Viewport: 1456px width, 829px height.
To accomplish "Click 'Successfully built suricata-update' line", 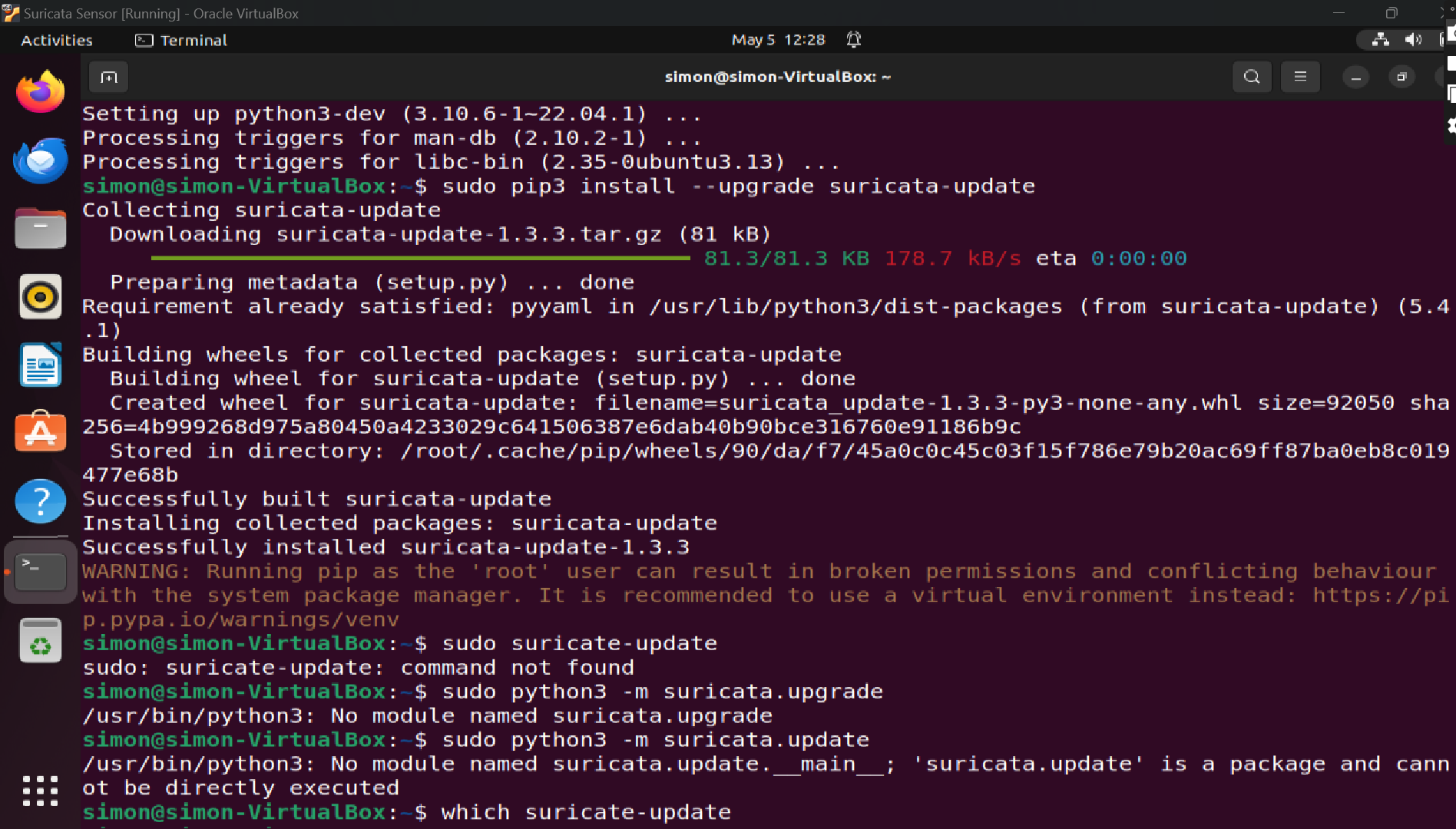I will (316, 499).
